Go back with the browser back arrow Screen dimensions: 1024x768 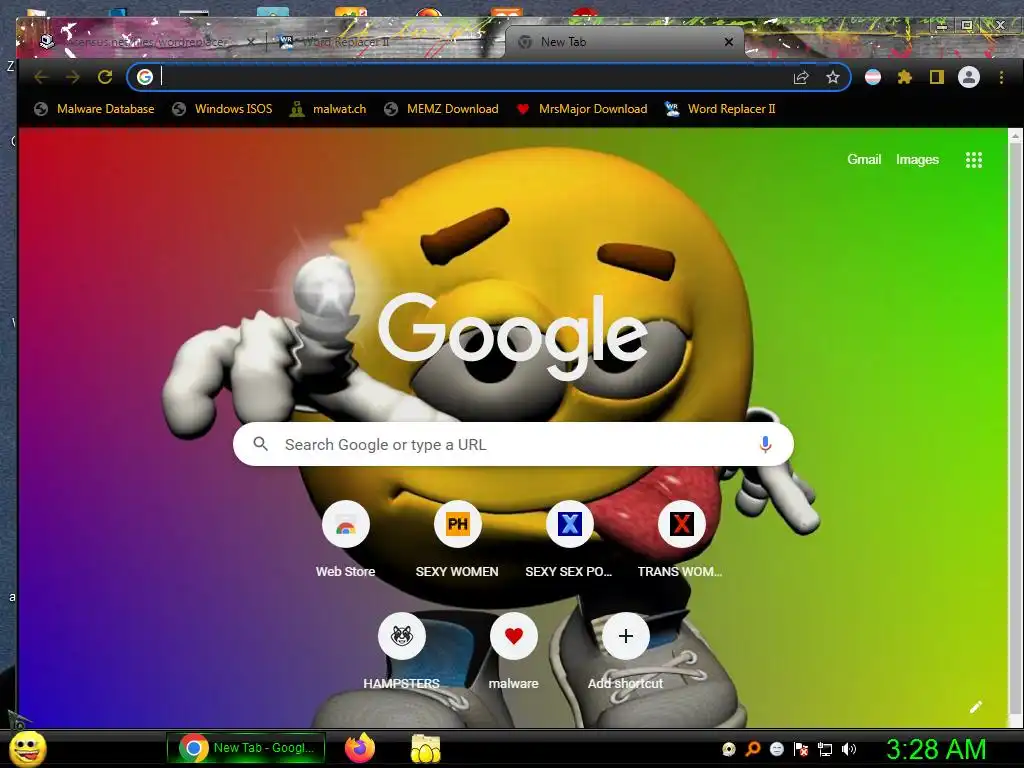[41, 77]
